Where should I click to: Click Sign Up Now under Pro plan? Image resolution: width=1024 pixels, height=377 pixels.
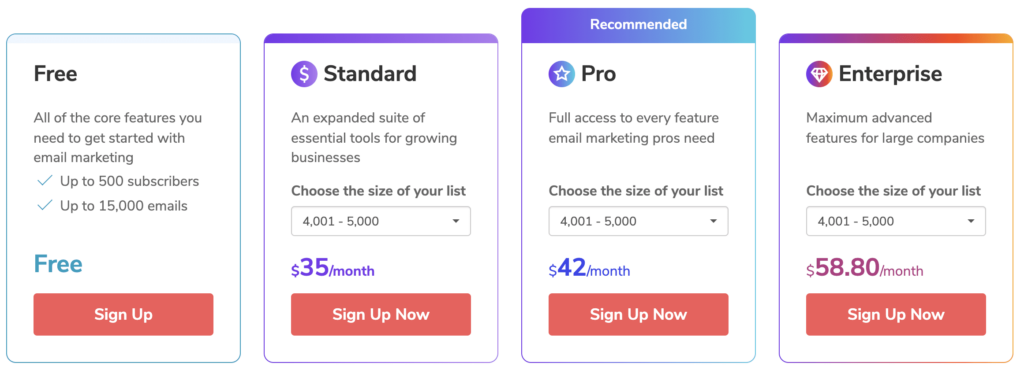pos(638,314)
